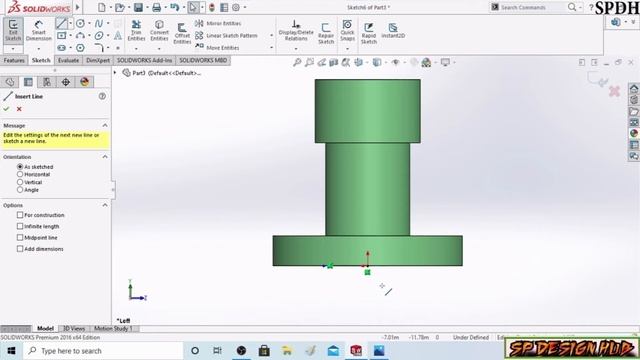This screenshot has width=640, height=360.
Task: Open the Motion Study 1 tab
Action: [113, 328]
